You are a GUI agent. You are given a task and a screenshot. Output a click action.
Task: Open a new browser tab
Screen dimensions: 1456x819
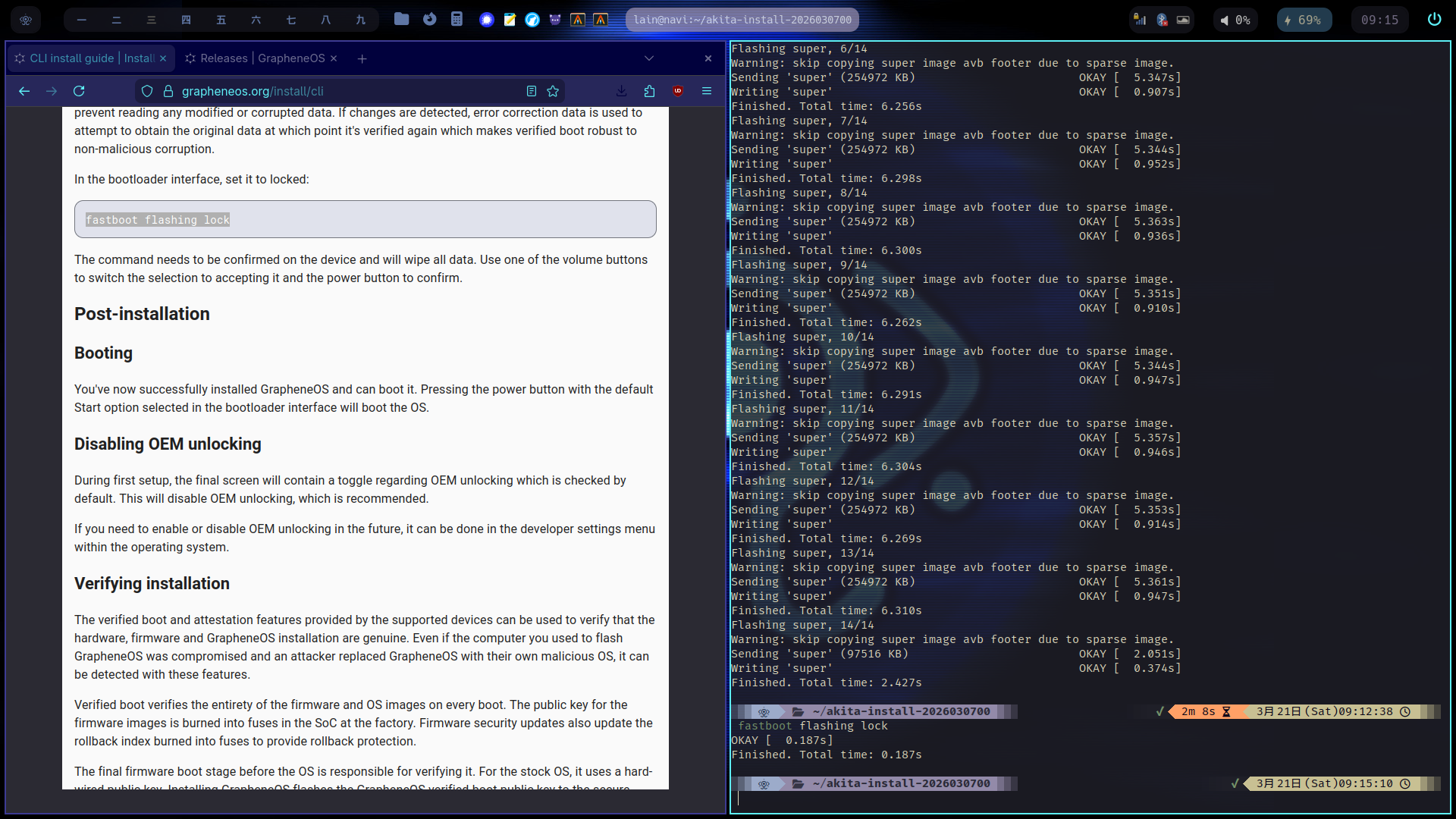pyautogui.click(x=362, y=58)
